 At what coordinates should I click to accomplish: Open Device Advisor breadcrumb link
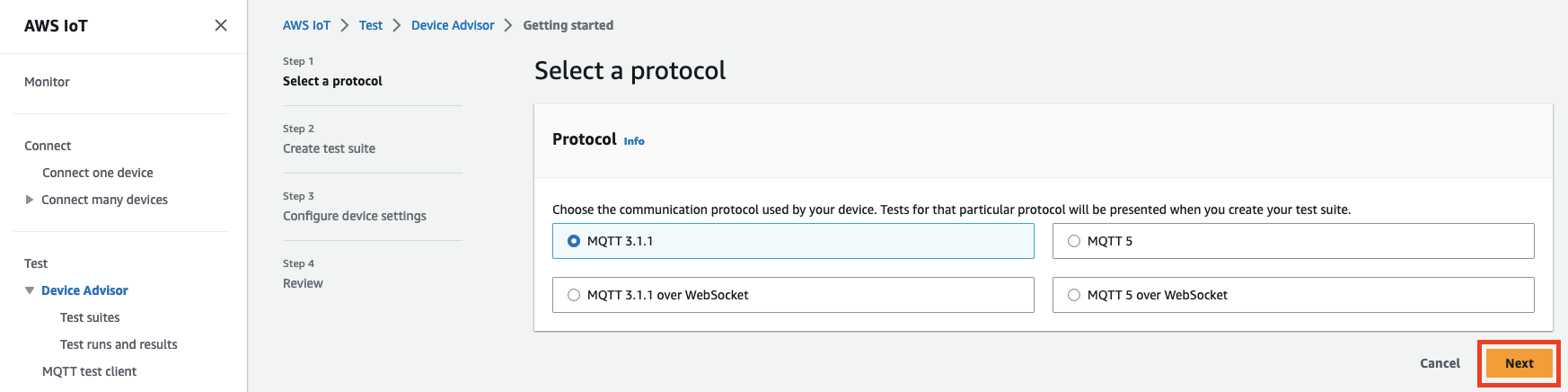pos(453,25)
